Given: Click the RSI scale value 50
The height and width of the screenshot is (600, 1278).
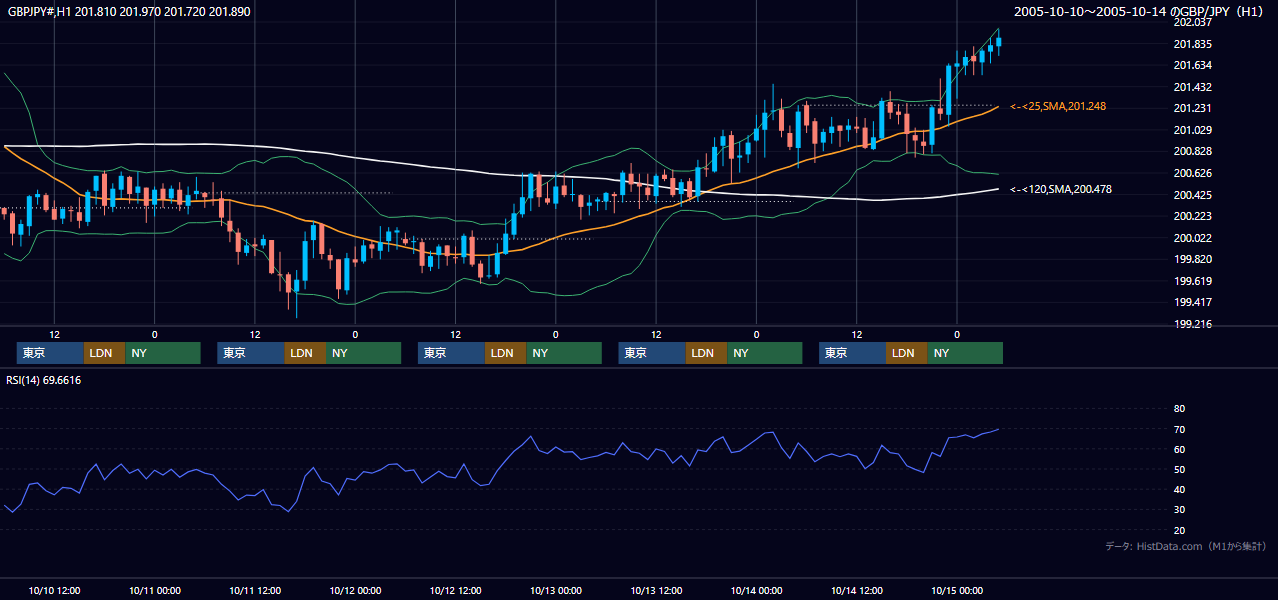Looking at the screenshot, I should pyautogui.click(x=1179, y=469).
